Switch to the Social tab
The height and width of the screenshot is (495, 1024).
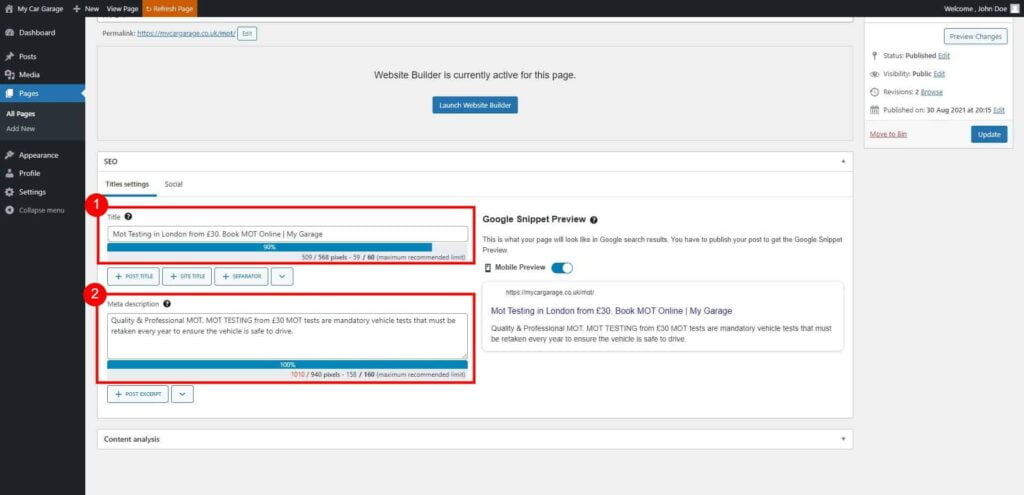173,184
